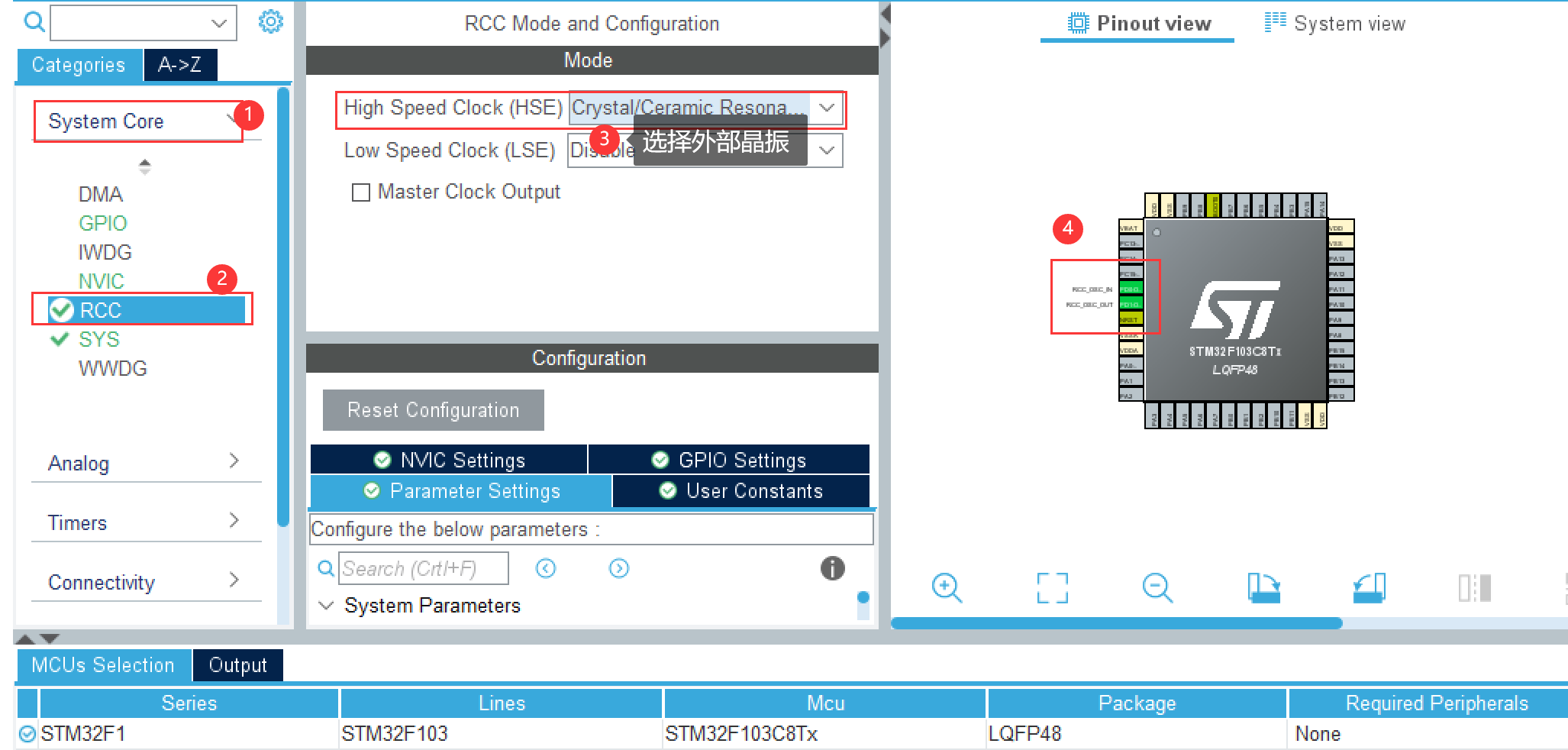The image size is (1568, 750).
Task: Open the CubeMX settings gear
Action: tap(271, 21)
